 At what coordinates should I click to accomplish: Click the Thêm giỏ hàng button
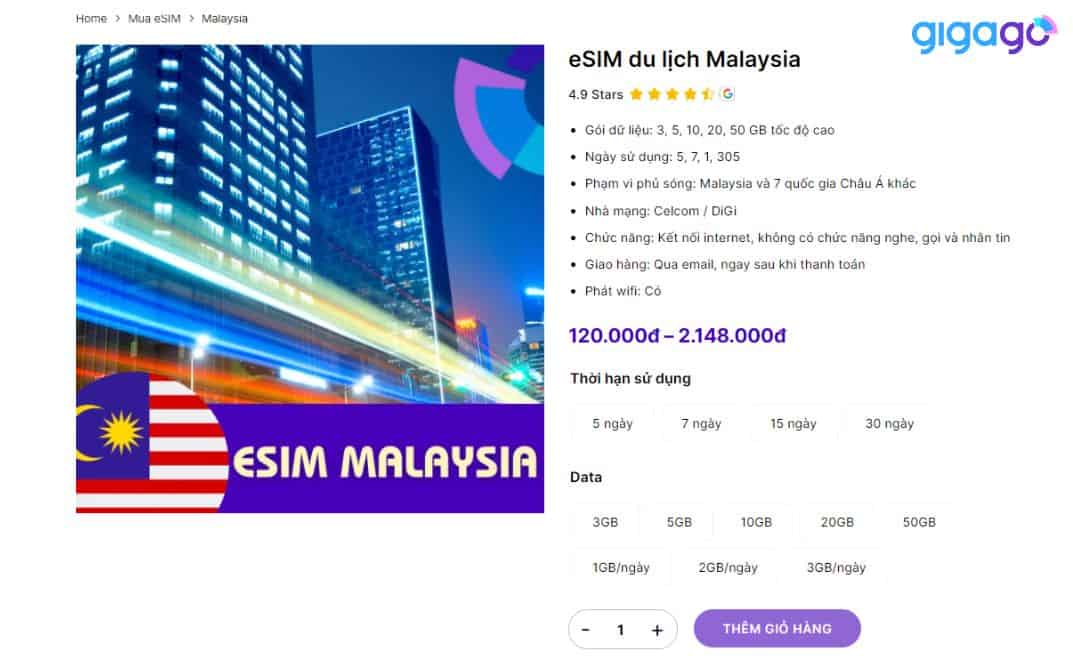tap(777, 628)
